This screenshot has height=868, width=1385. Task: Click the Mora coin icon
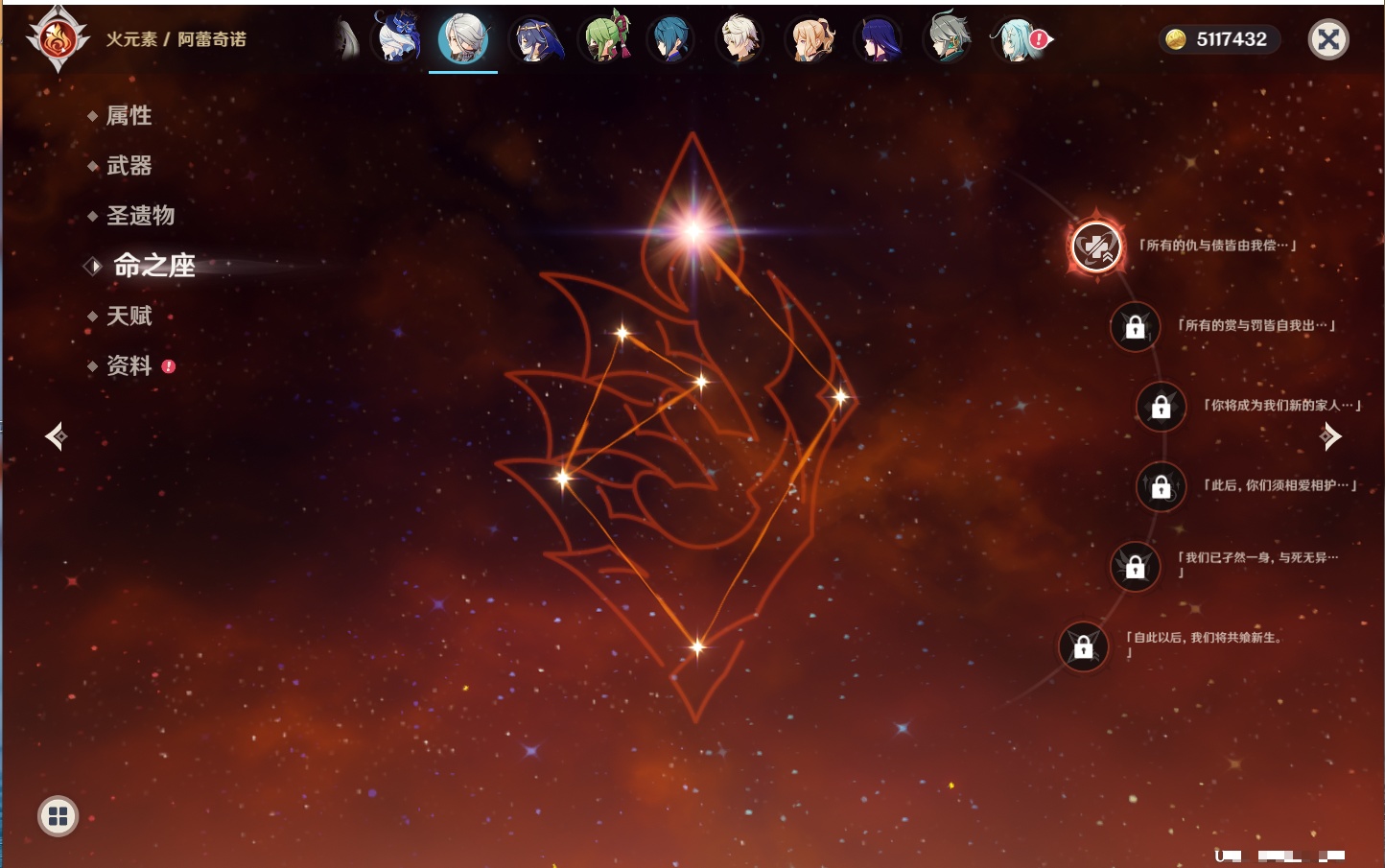tap(1176, 39)
